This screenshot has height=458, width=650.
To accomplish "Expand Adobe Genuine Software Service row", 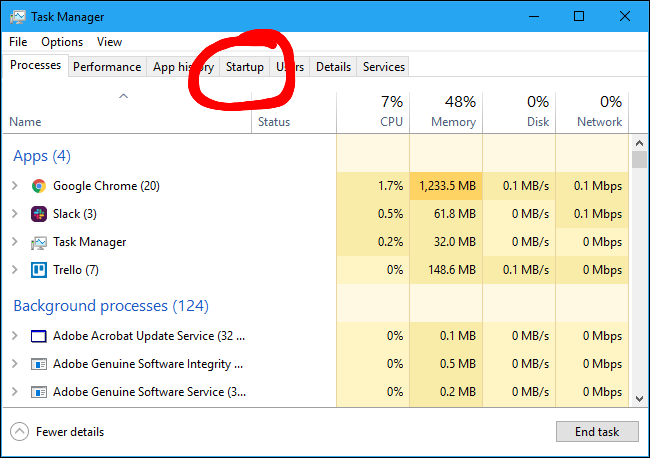I will click(15, 391).
